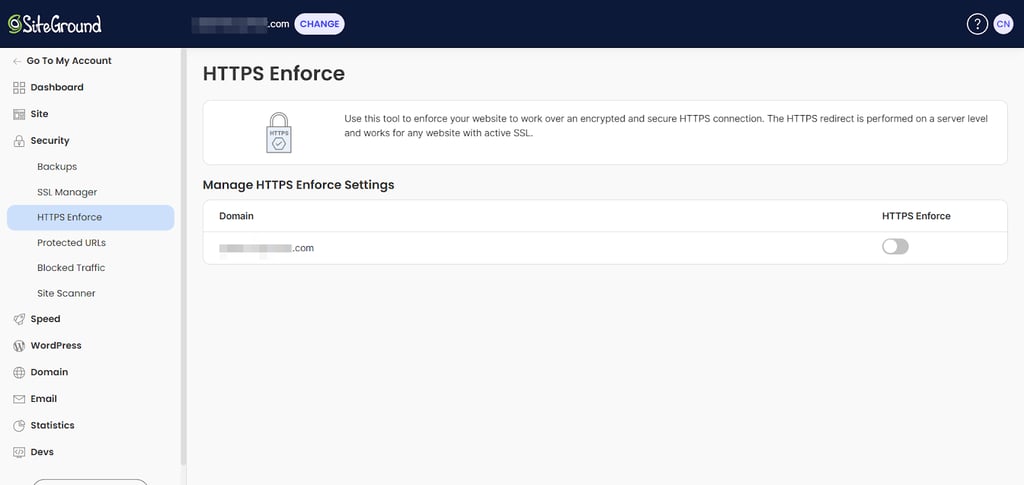Collapse the Security menu section
The image size is (1024, 485).
(x=50, y=141)
